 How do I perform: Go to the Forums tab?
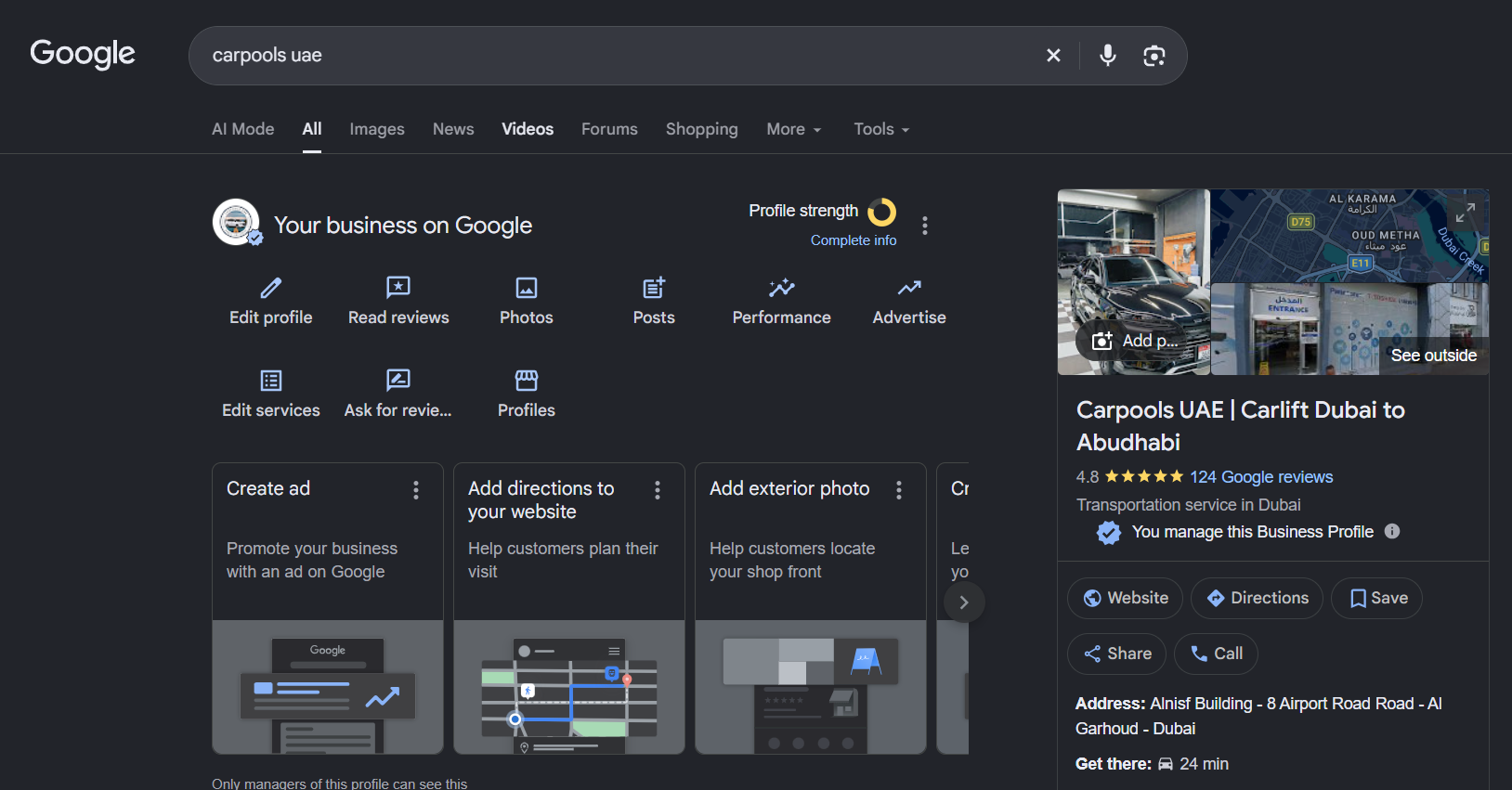click(x=609, y=129)
